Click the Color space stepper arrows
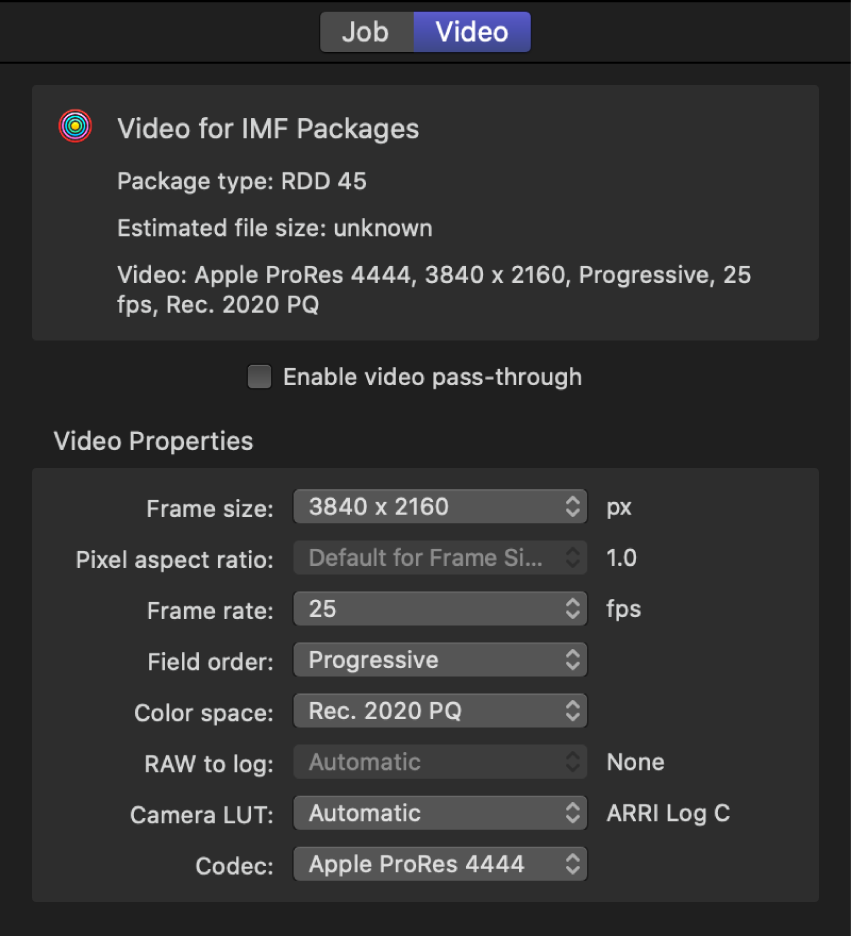Screen dimensions: 851x936 pos(575,711)
